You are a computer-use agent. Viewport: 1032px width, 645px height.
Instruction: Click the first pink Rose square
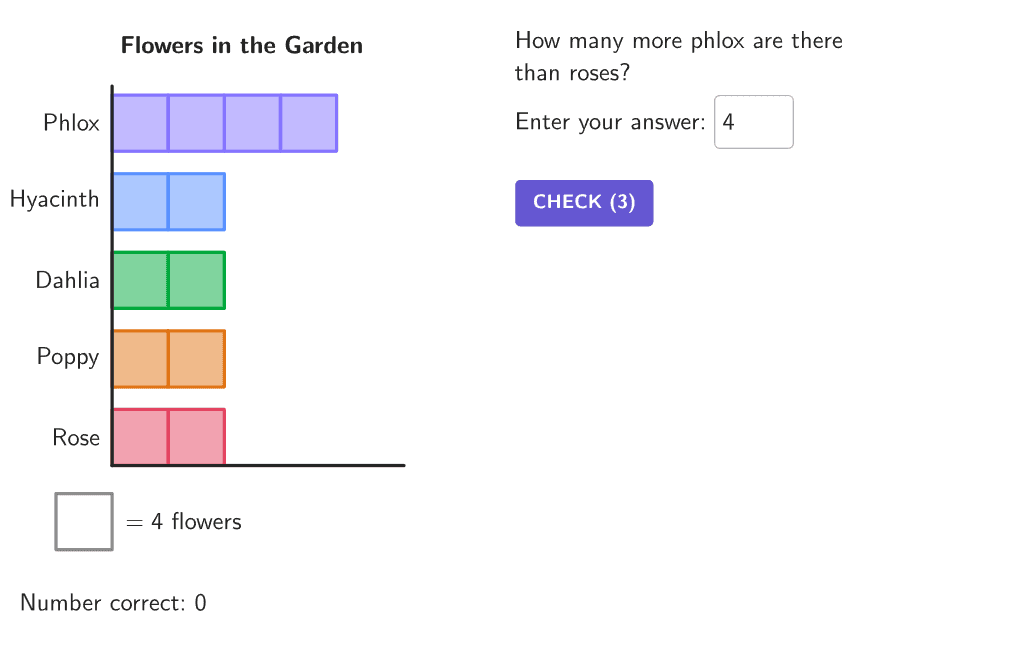pyautogui.click(x=140, y=437)
